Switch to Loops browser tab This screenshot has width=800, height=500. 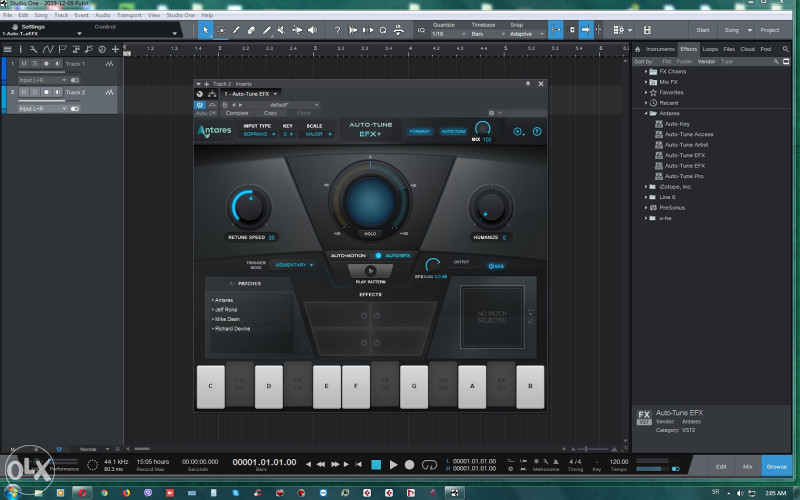(x=710, y=49)
